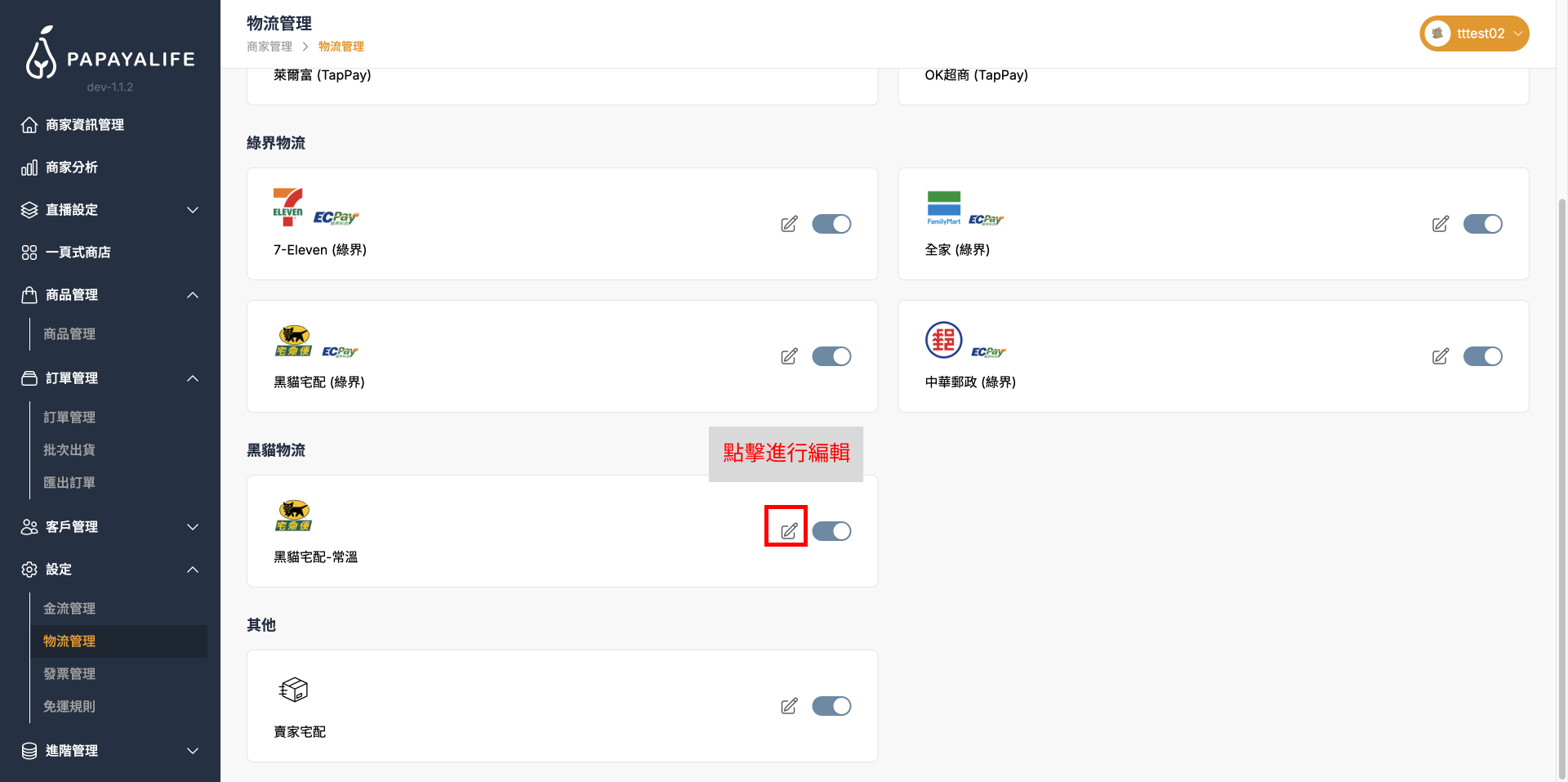Toggle the switch for 全家 (綠界)
Screen dimensions: 1568x782
[1483, 224]
